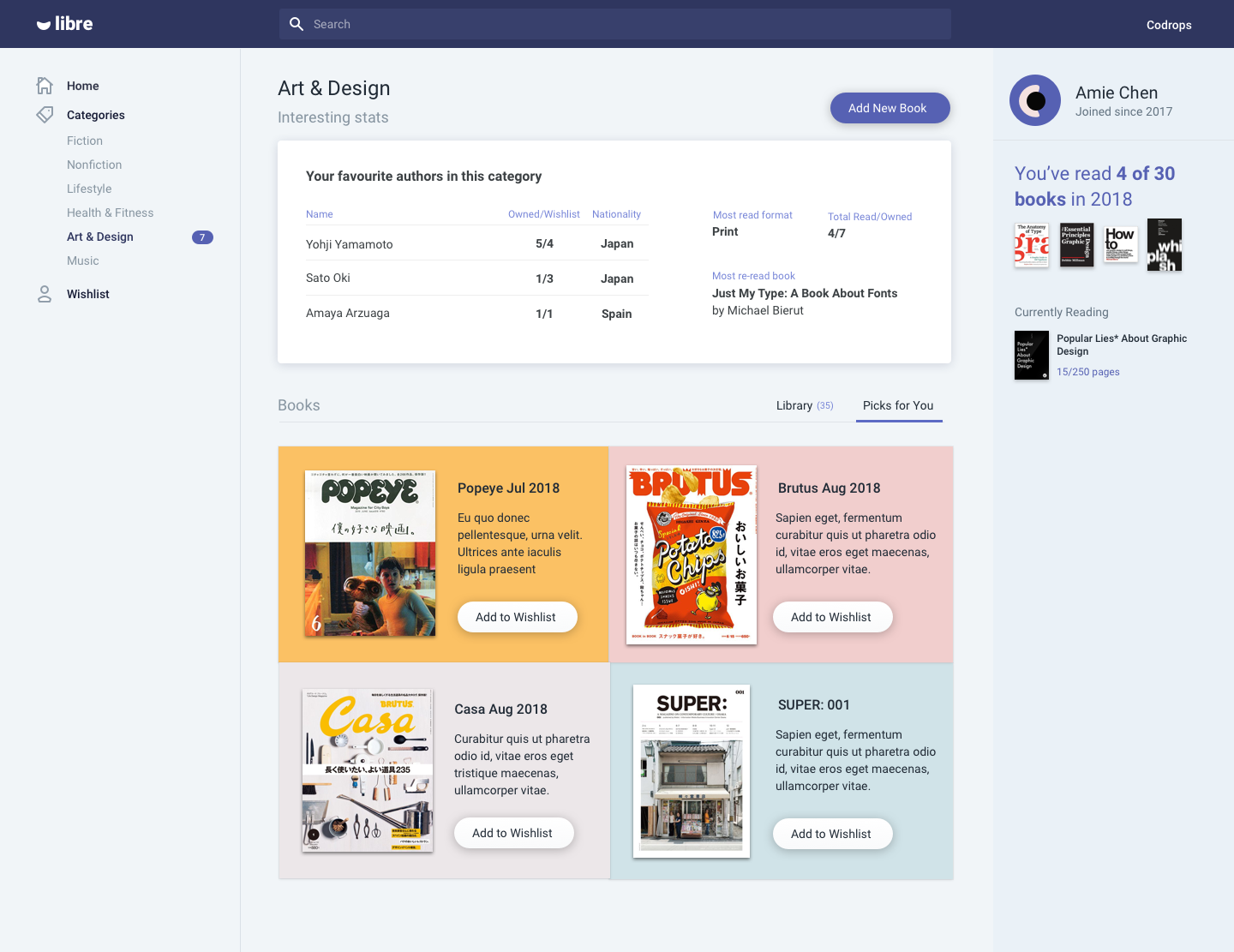Open Popular Lies currently reading cover
Viewport: 1234px width, 952px height.
1032,355
